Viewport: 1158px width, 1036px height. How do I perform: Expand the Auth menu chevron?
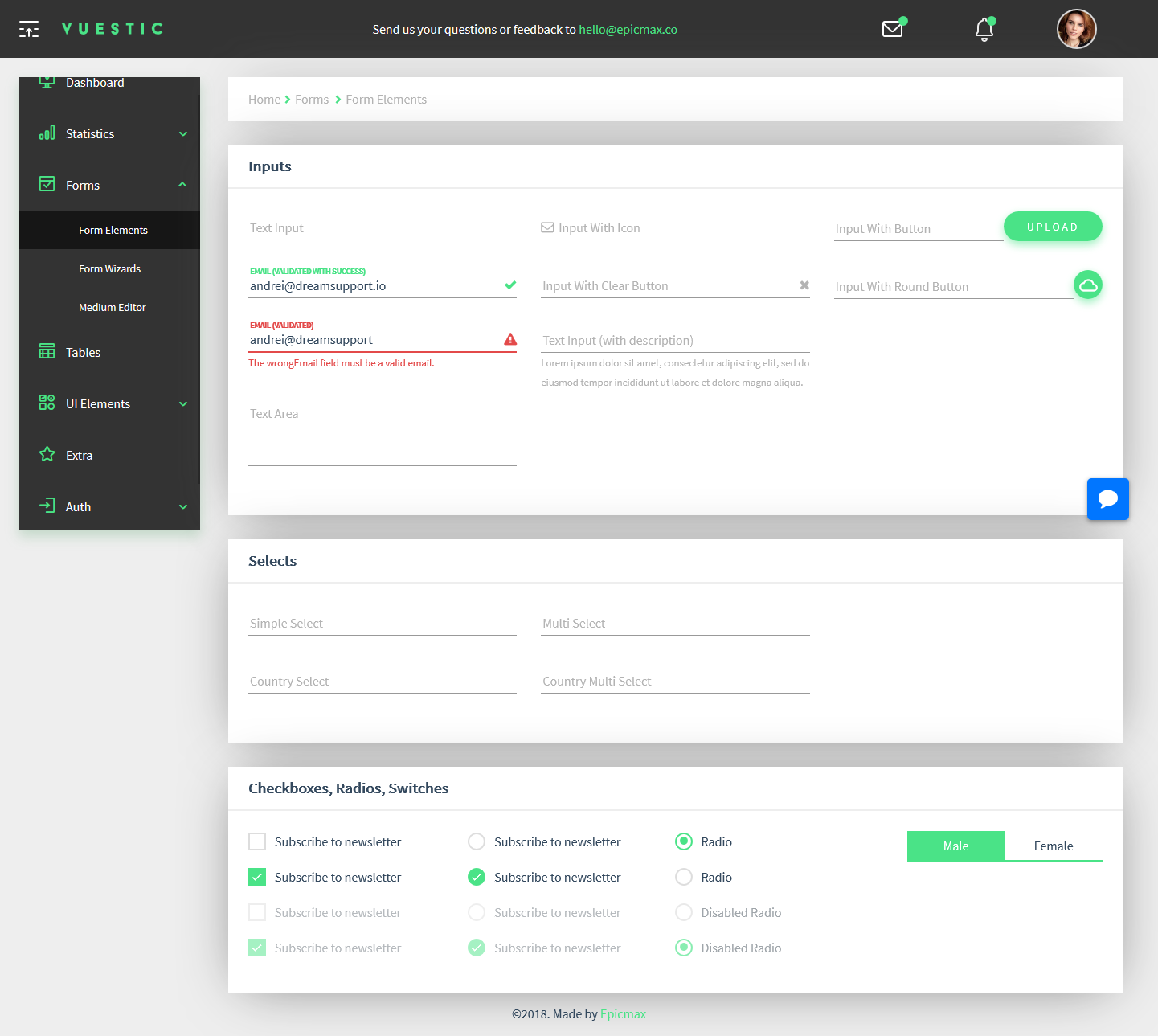(183, 507)
